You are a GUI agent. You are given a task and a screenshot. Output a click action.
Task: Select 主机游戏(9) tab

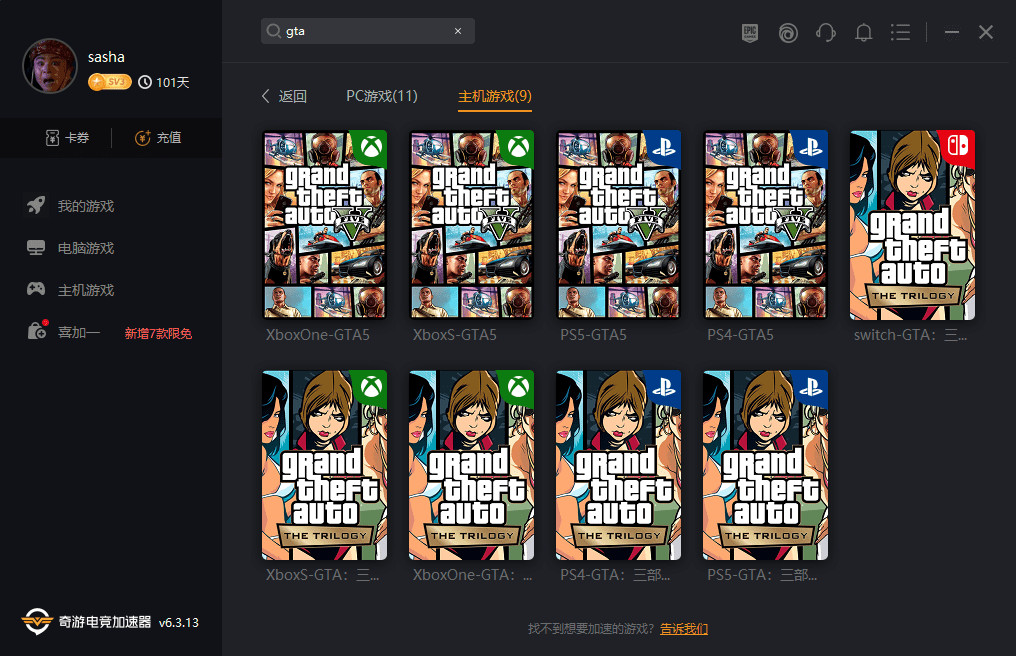pos(495,96)
